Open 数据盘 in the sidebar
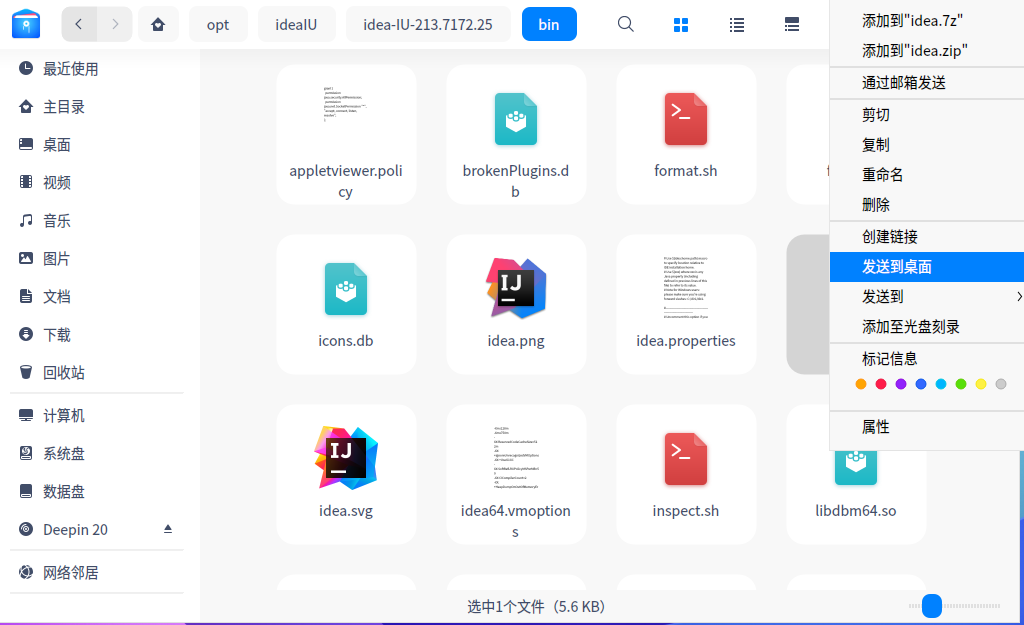This screenshot has width=1024, height=625. 98,491
